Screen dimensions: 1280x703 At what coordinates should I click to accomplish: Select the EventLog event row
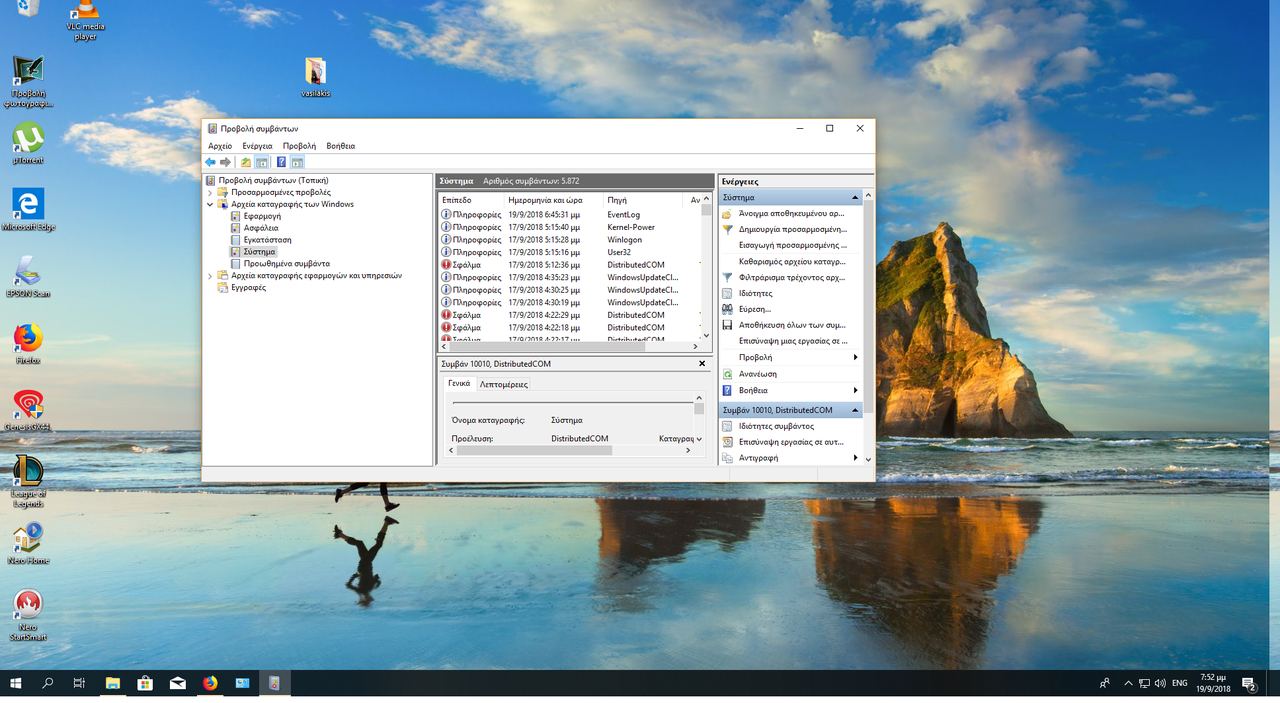[570, 214]
